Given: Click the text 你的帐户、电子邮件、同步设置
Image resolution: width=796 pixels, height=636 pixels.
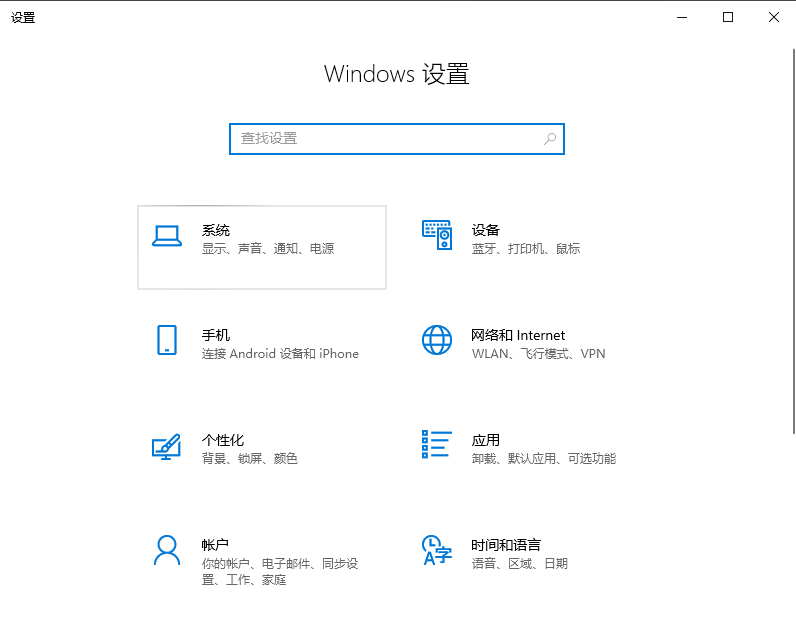Looking at the screenshot, I should click(280, 572).
